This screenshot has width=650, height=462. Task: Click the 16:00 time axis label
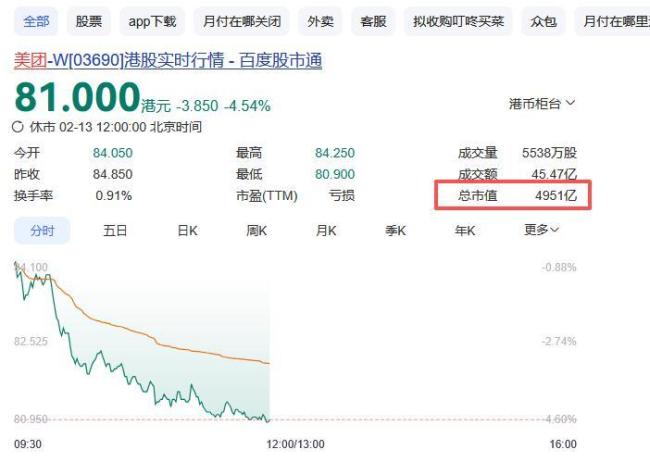tap(563, 444)
